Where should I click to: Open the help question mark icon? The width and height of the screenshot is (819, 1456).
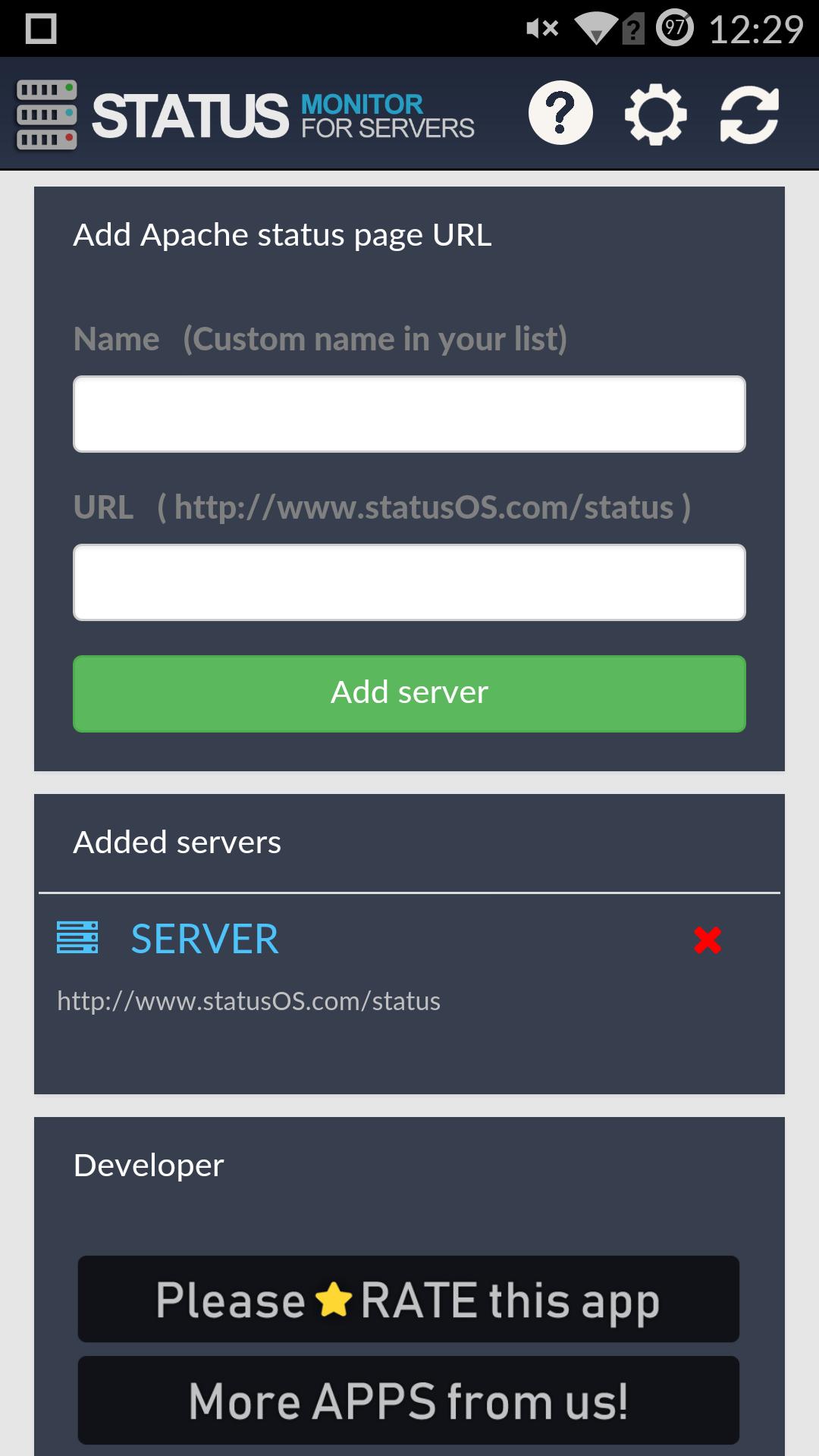(x=560, y=113)
